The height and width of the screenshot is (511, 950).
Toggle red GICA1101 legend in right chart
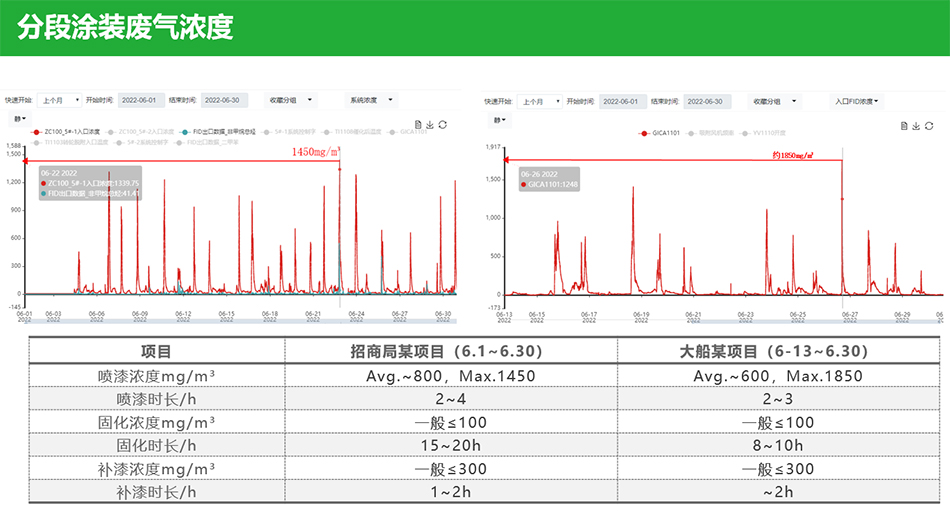[x=660, y=133]
